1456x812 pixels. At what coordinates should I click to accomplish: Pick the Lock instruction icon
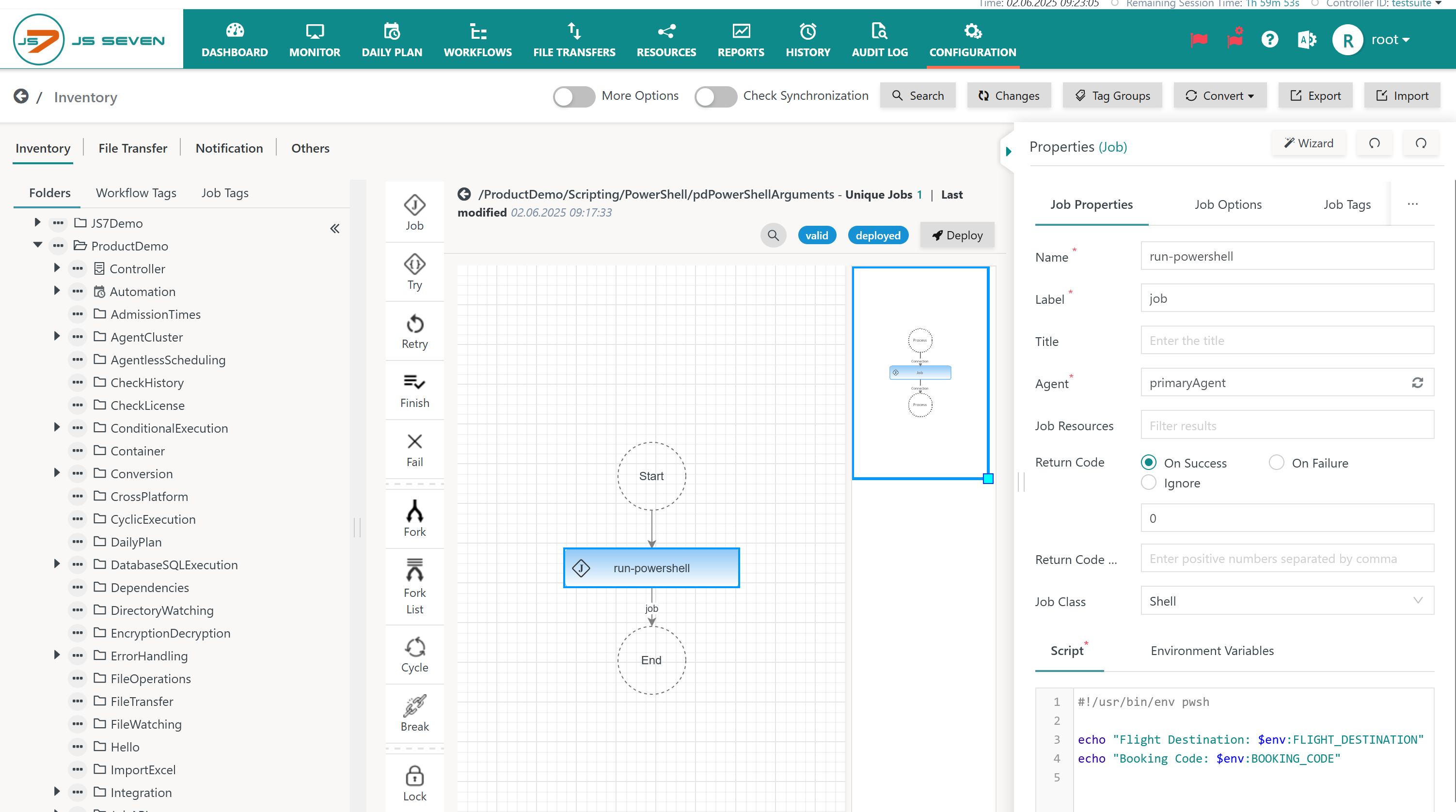click(414, 776)
